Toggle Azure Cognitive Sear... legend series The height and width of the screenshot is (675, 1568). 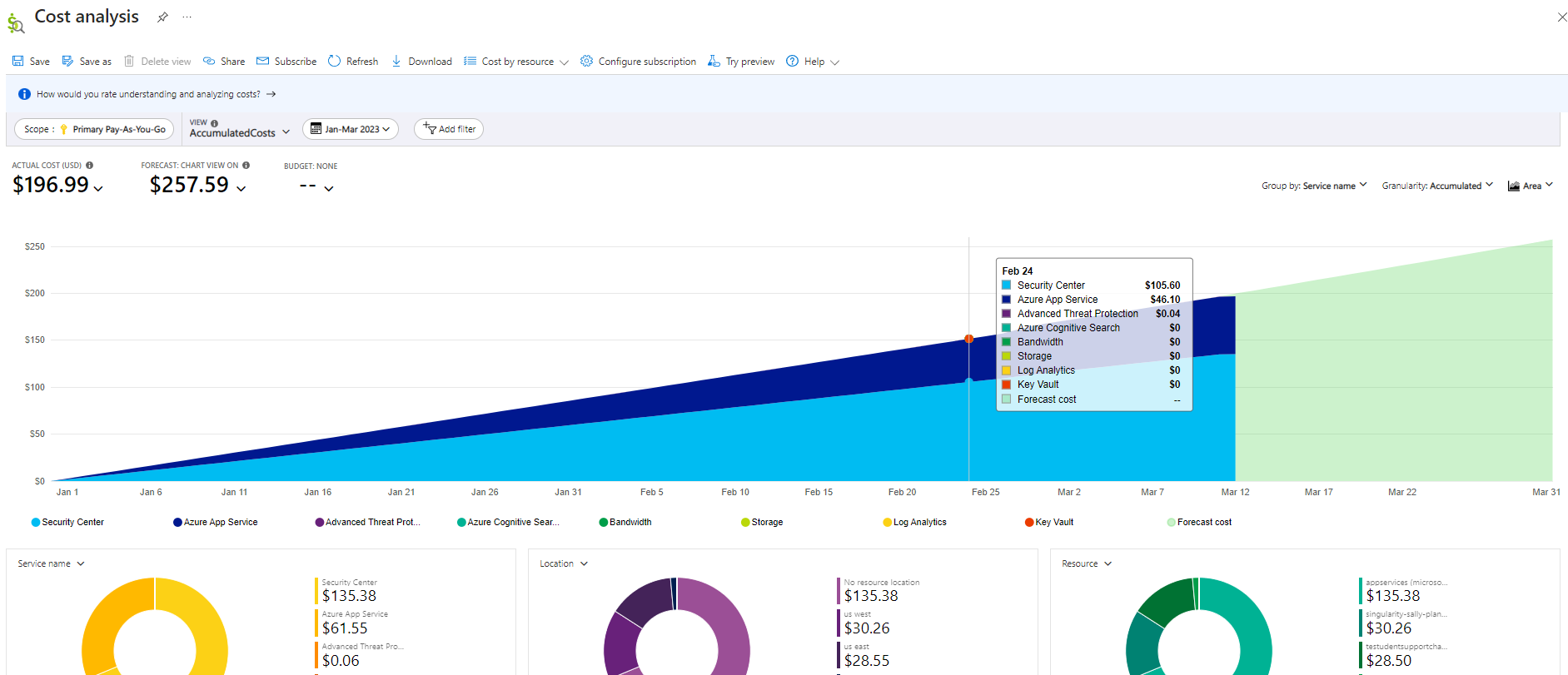tap(508, 523)
